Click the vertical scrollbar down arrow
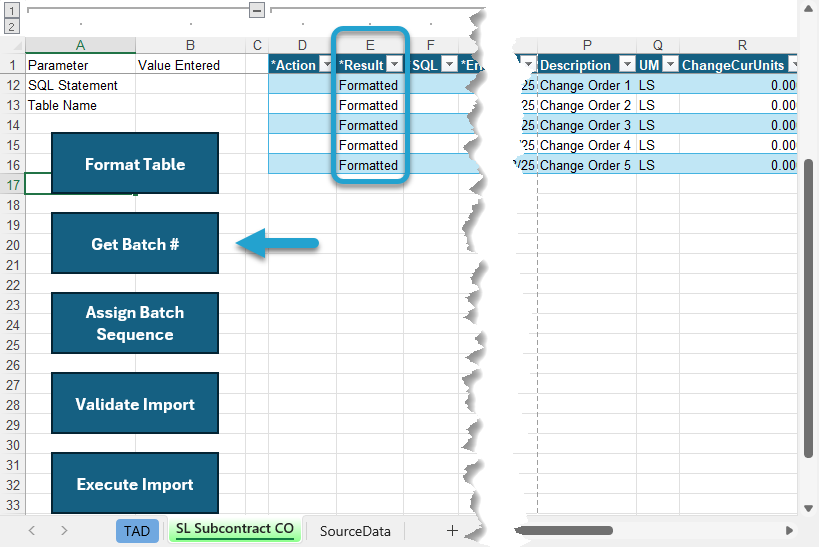The image size is (819, 547). click(809, 508)
